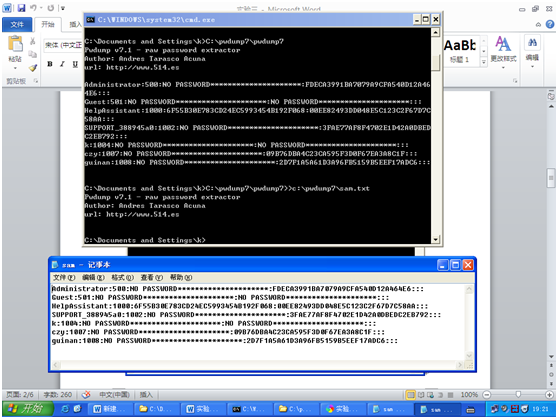Viewport: 558px width, 419px height.
Task: Switch to the 开始 ribbon tab
Action: click(x=48, y=24)
